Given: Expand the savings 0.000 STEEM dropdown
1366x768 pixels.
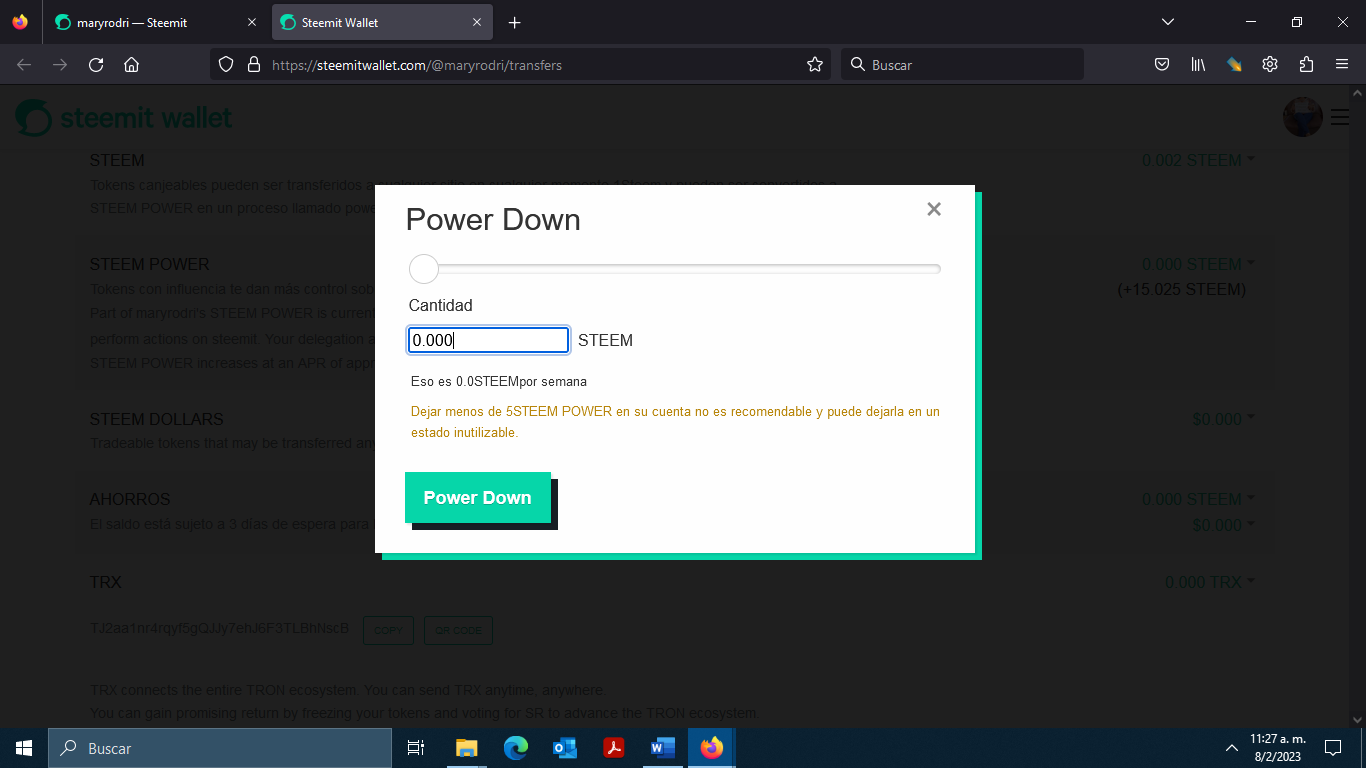Looking at the screenshot, I should (x=1198, y=499).
